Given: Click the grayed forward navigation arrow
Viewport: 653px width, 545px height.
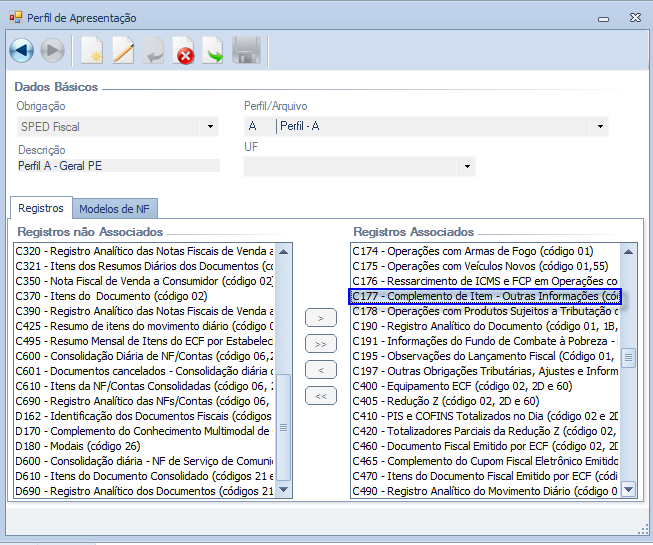Looking at the screenshot, I should (52, 50).
